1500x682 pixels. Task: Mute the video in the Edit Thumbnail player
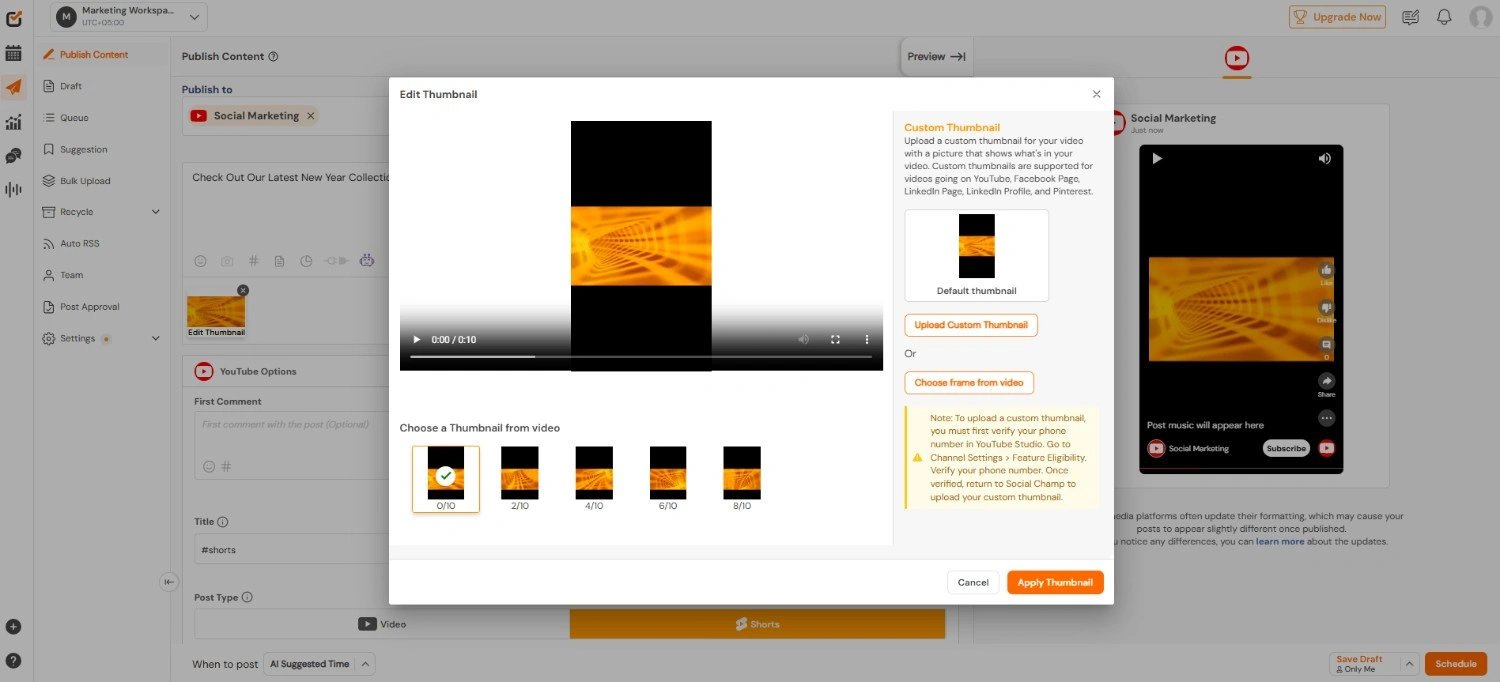click(x=803, y=340)
